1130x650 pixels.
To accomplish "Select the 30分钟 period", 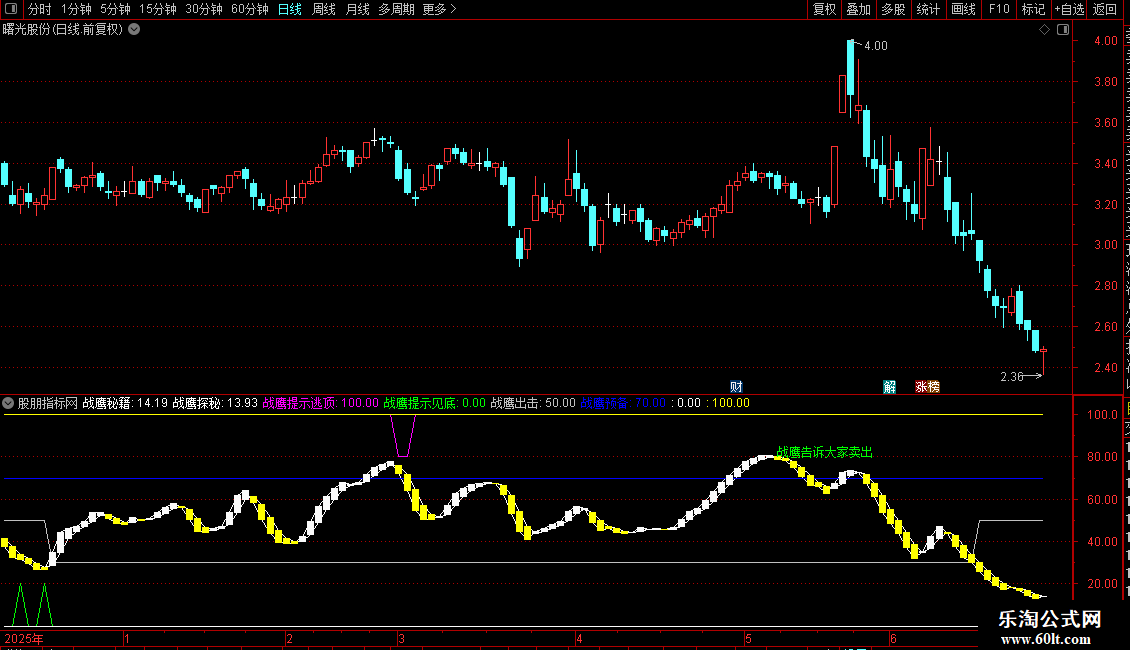I will tap(204, 9).
